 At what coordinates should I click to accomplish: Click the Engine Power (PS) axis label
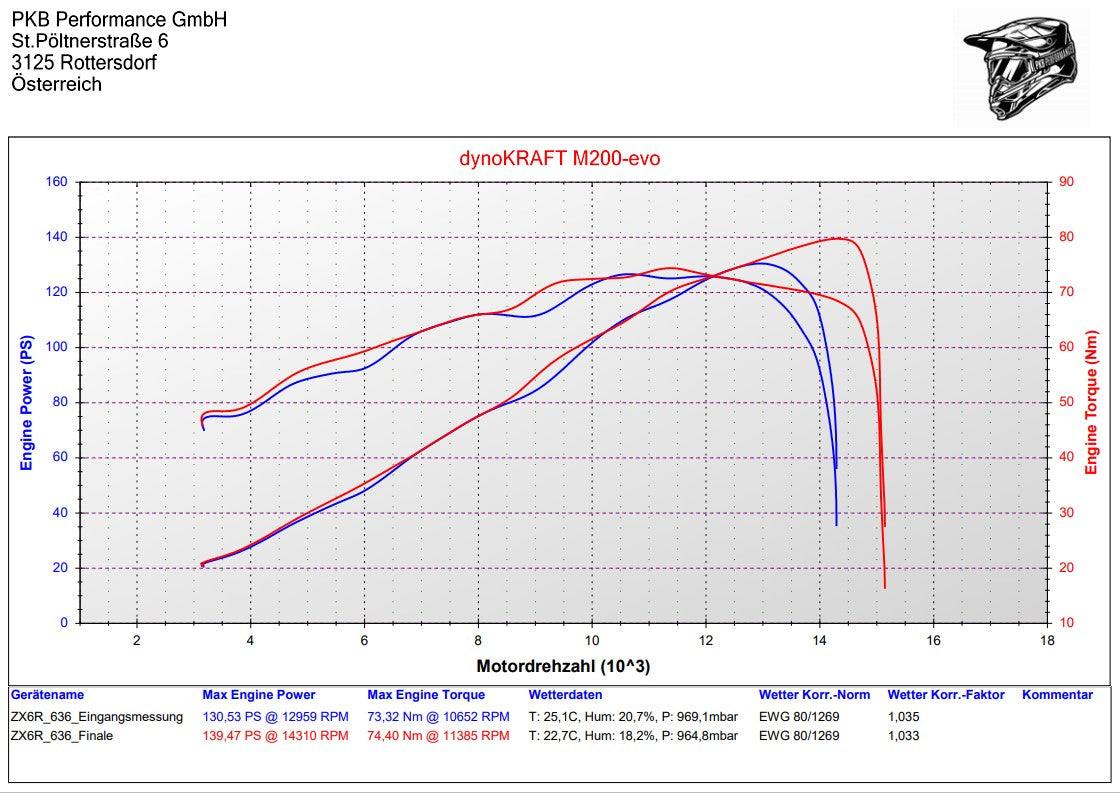coord(27,403)
